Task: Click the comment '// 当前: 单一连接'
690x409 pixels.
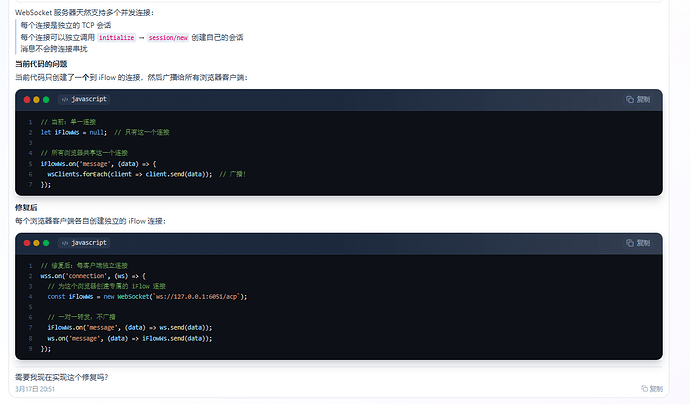Action: point(68,122)
